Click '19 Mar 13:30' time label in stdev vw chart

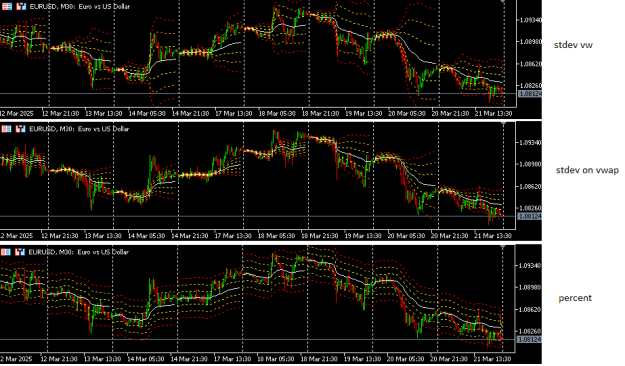(364, 113)
